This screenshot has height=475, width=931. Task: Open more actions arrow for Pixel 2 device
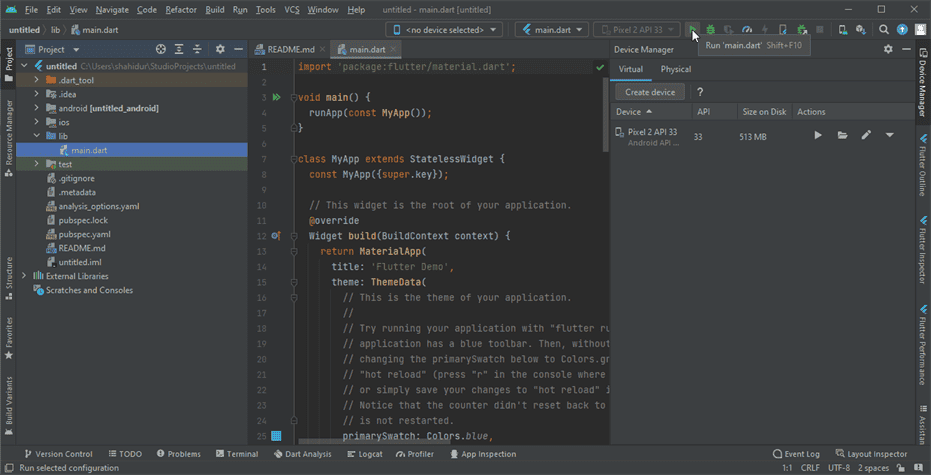tap(889, 135)
